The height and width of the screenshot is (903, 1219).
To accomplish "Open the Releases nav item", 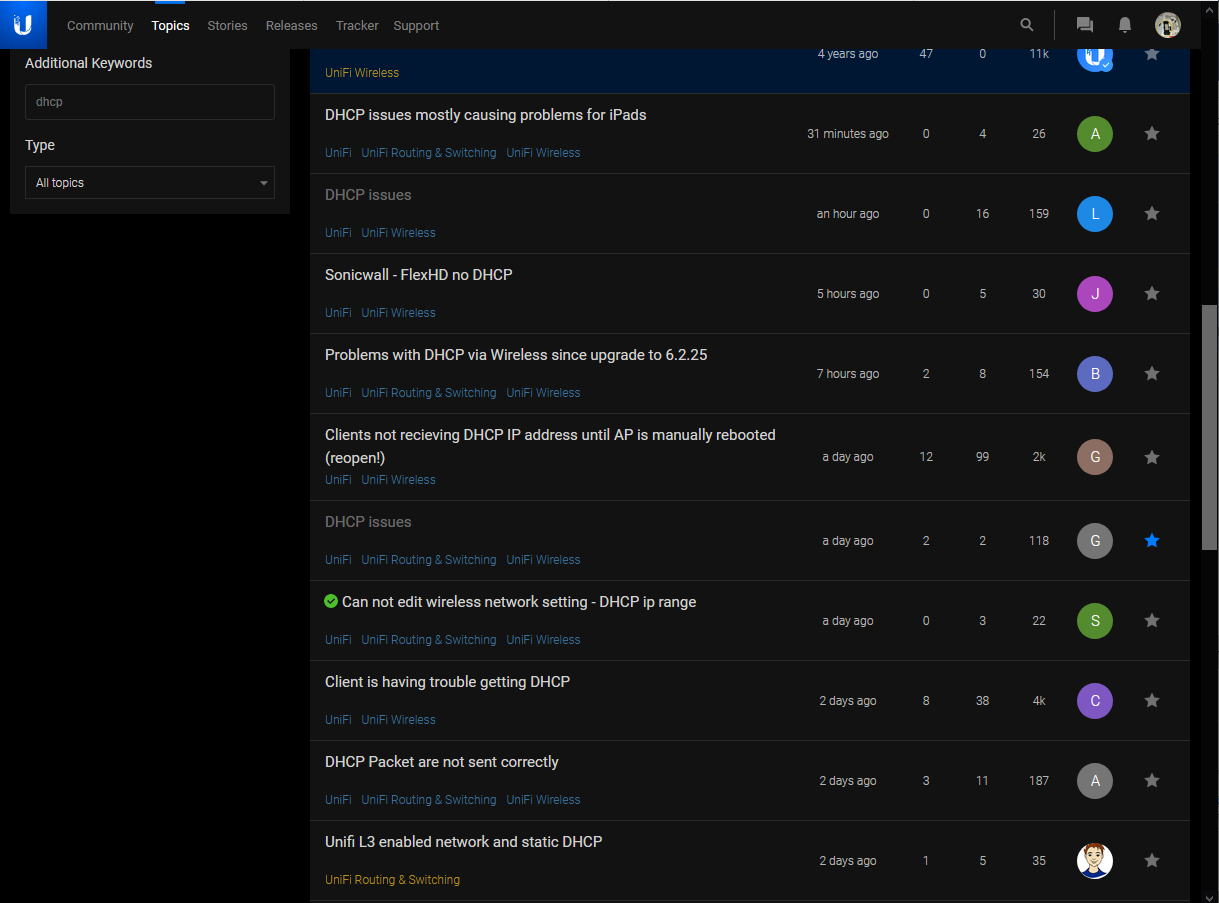I will coord(292,26).
